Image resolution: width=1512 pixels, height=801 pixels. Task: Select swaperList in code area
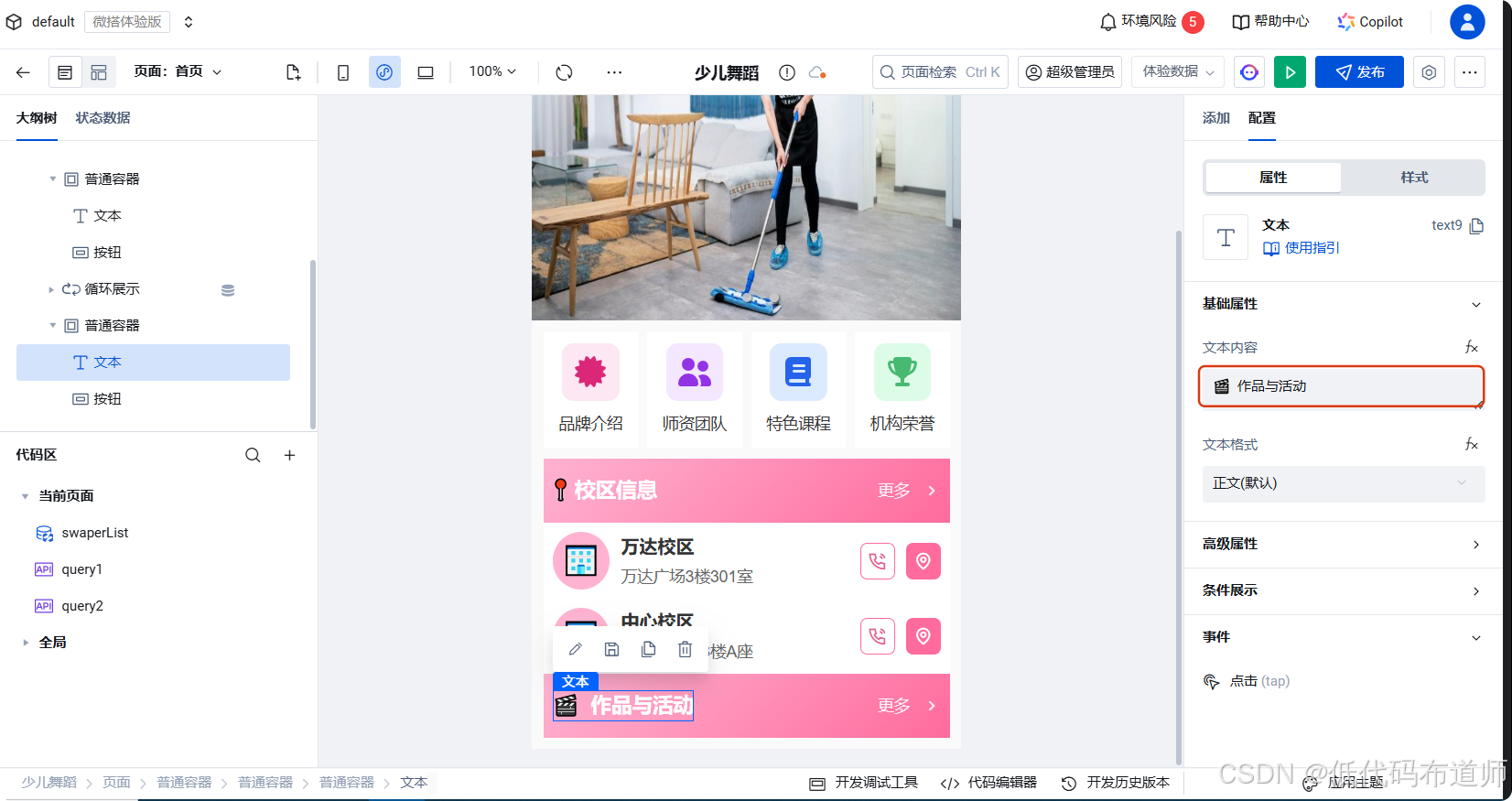click(81, 533)
